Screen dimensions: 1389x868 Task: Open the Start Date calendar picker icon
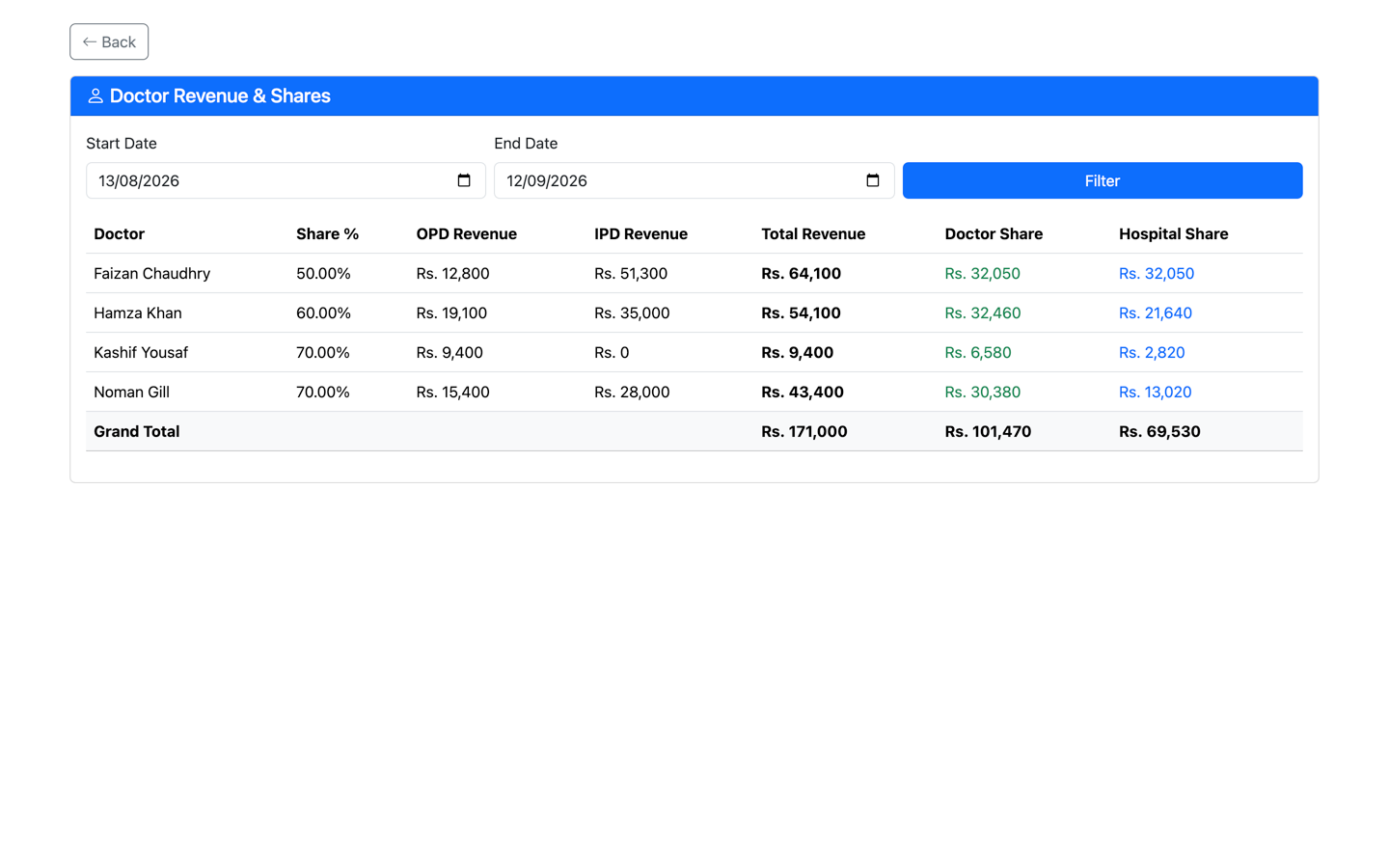coord(464,180)
